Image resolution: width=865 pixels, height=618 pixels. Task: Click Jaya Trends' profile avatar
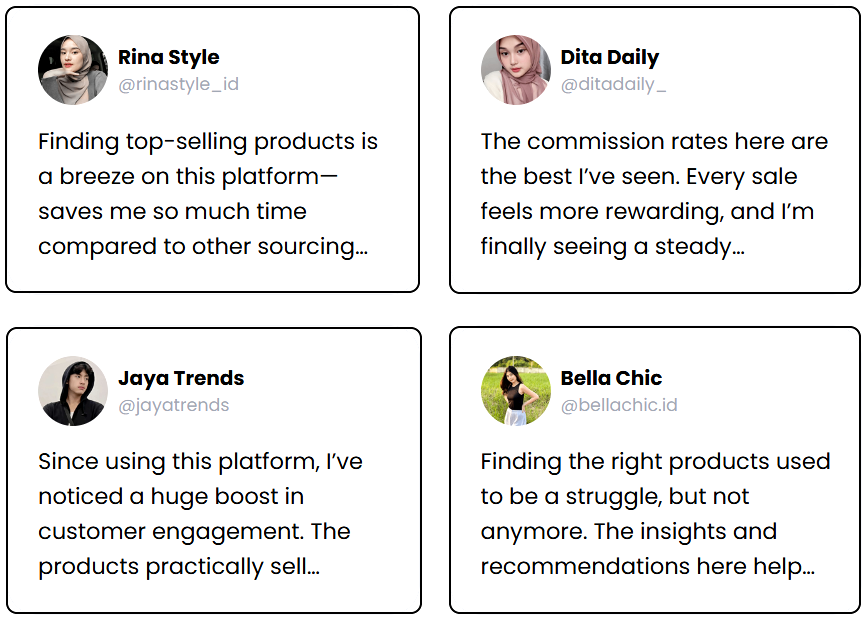(73, 391)
